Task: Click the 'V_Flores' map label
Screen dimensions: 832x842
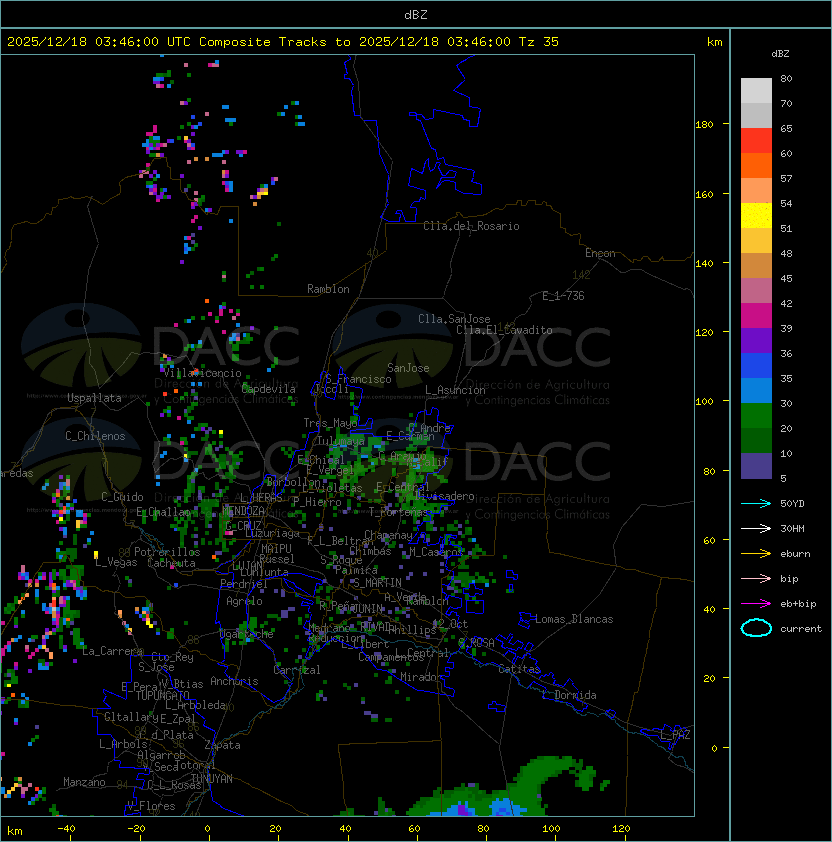Action: point(151,806)
